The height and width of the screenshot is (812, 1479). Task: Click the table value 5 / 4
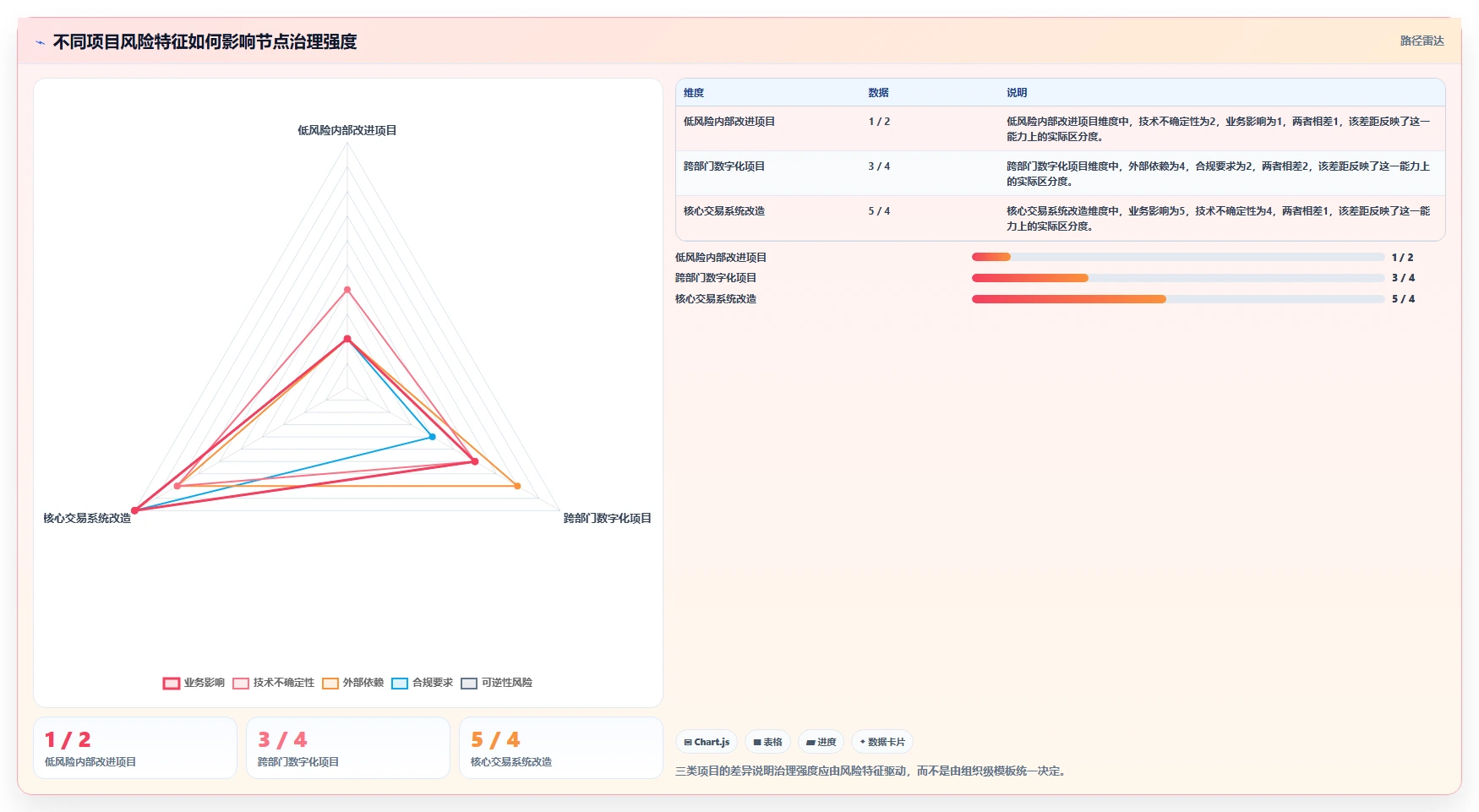point(879,211)
